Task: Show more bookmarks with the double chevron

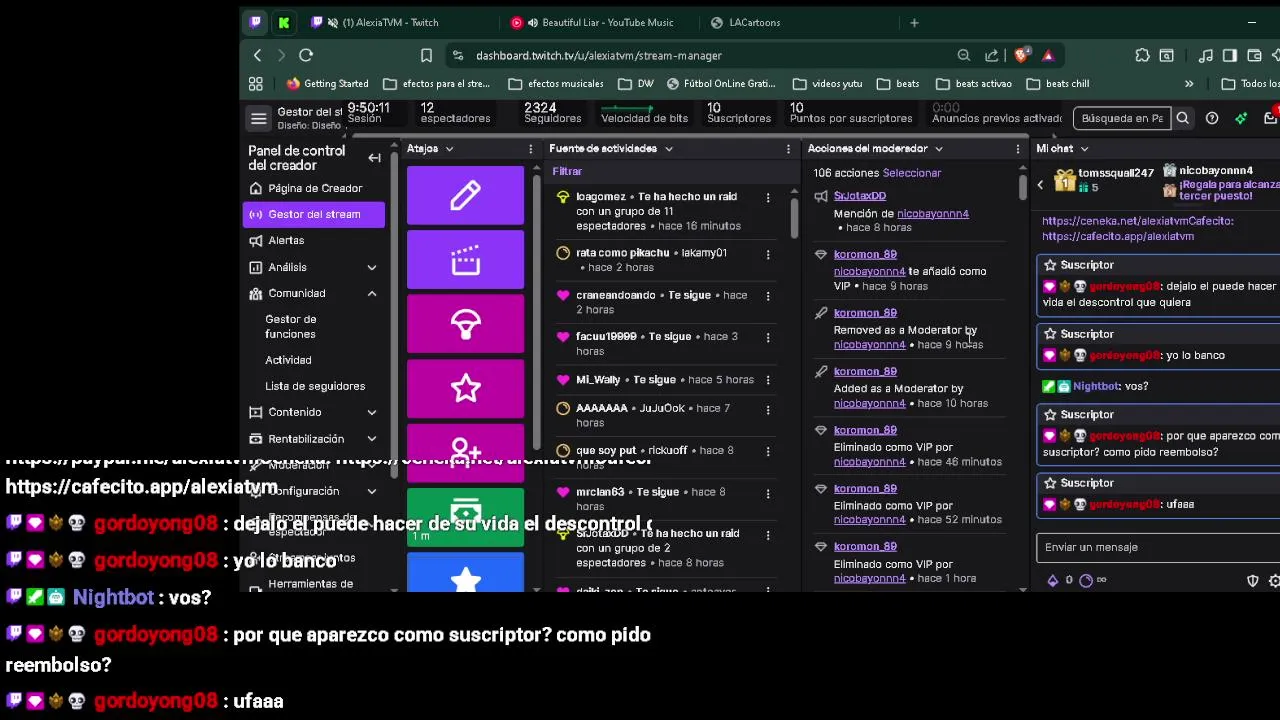Action: tap(1189, 84)
